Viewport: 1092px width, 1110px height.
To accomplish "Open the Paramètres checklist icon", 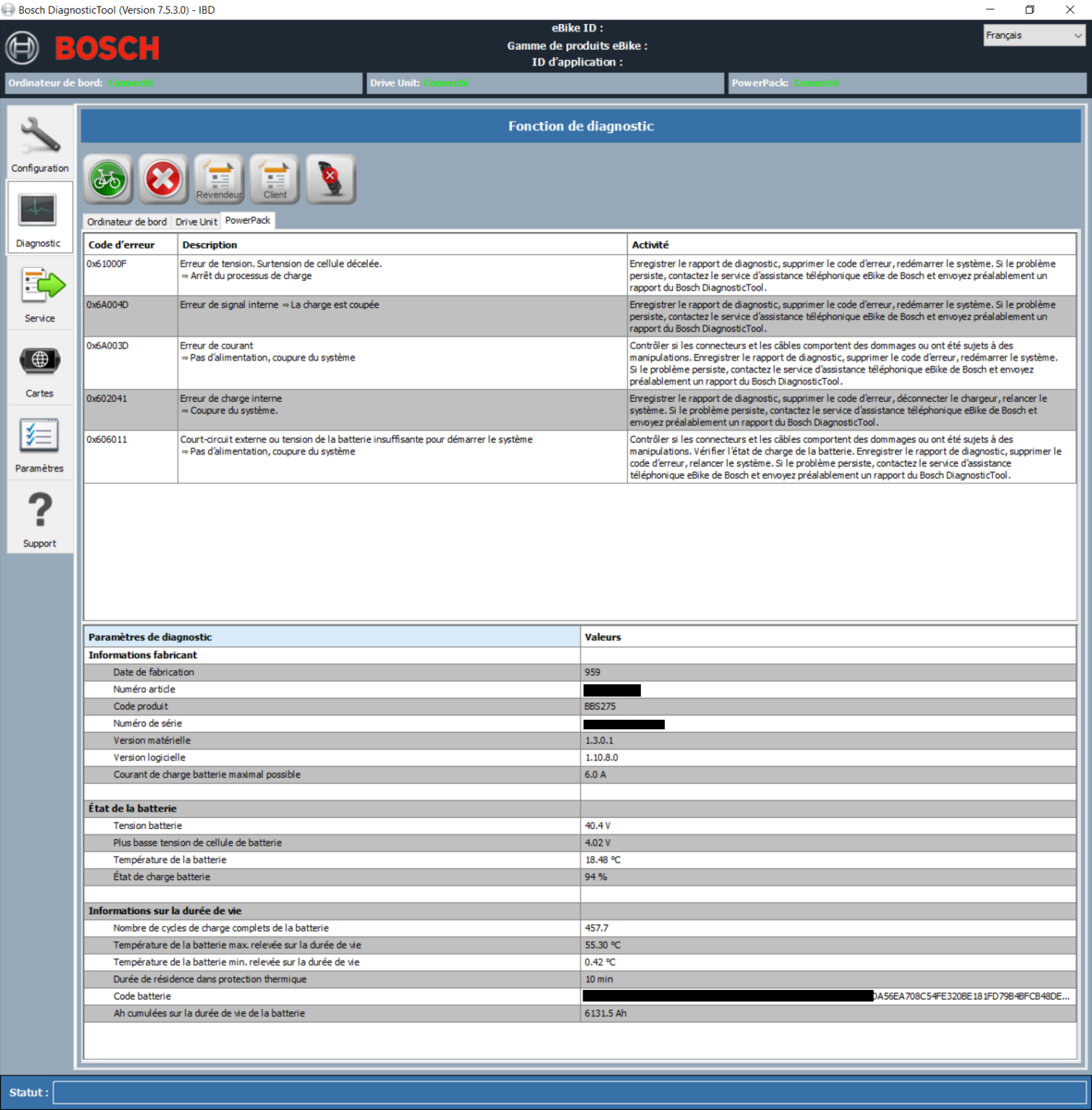I will [x=39, y=436].
